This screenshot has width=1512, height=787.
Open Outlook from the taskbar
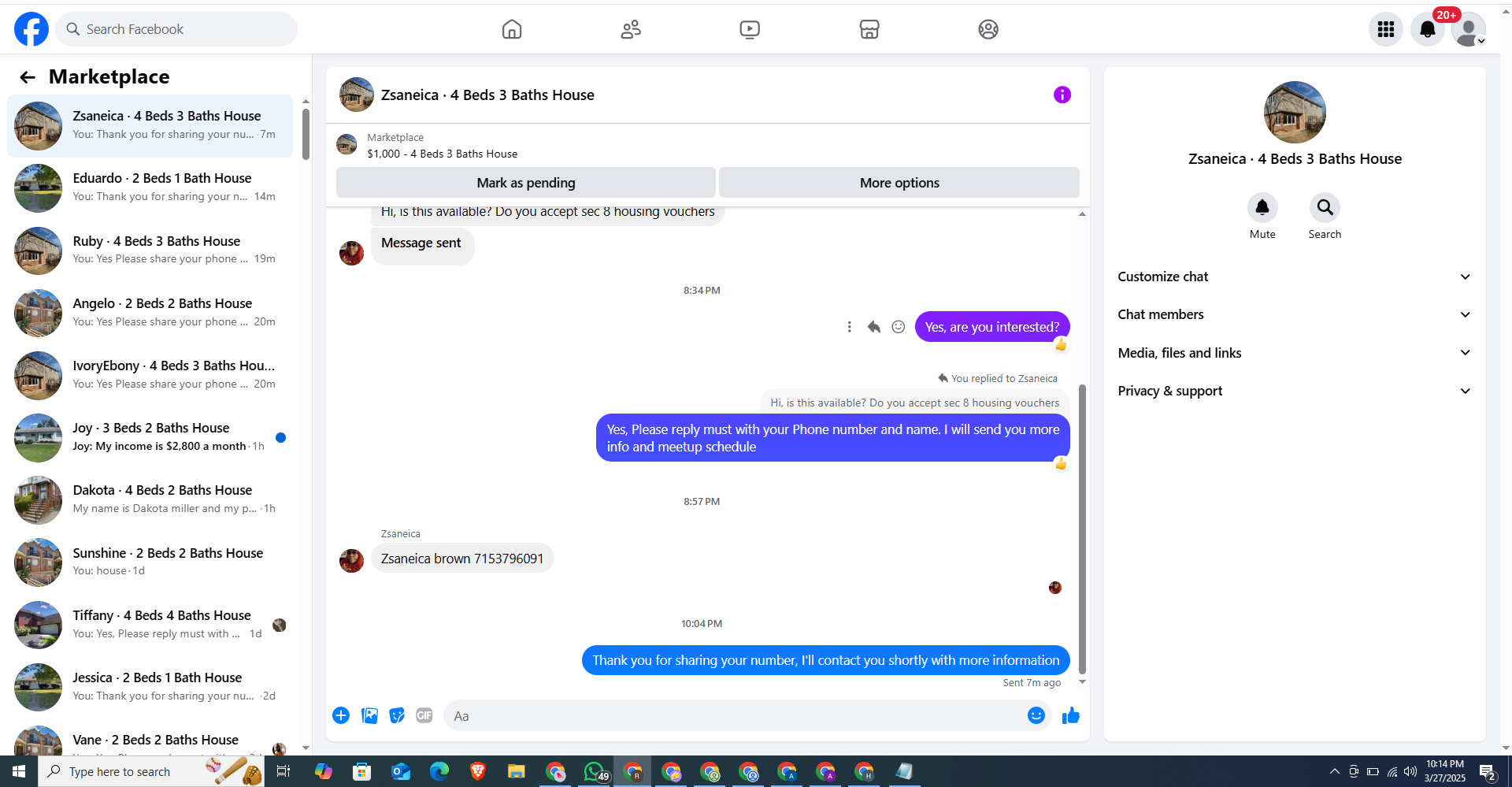[401, 771]
